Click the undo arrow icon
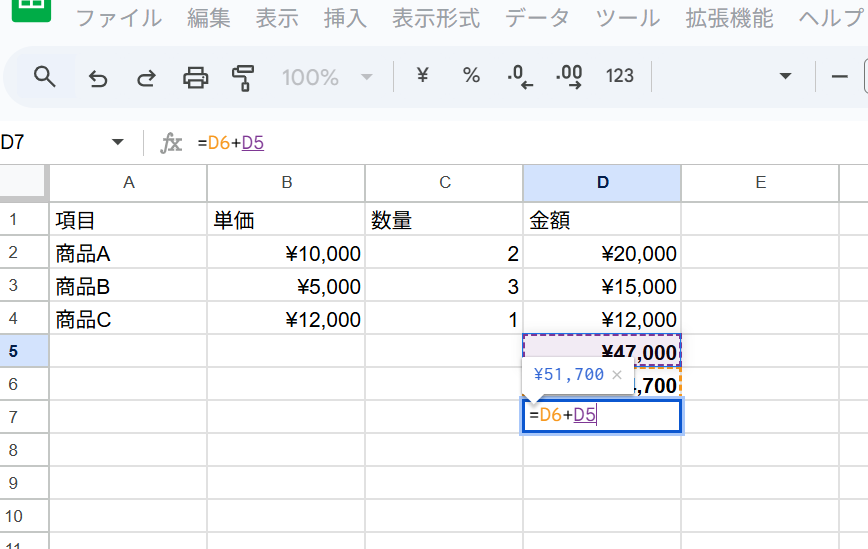The height and width of the screenshot is (549, 868). click(x=98, y=77)
